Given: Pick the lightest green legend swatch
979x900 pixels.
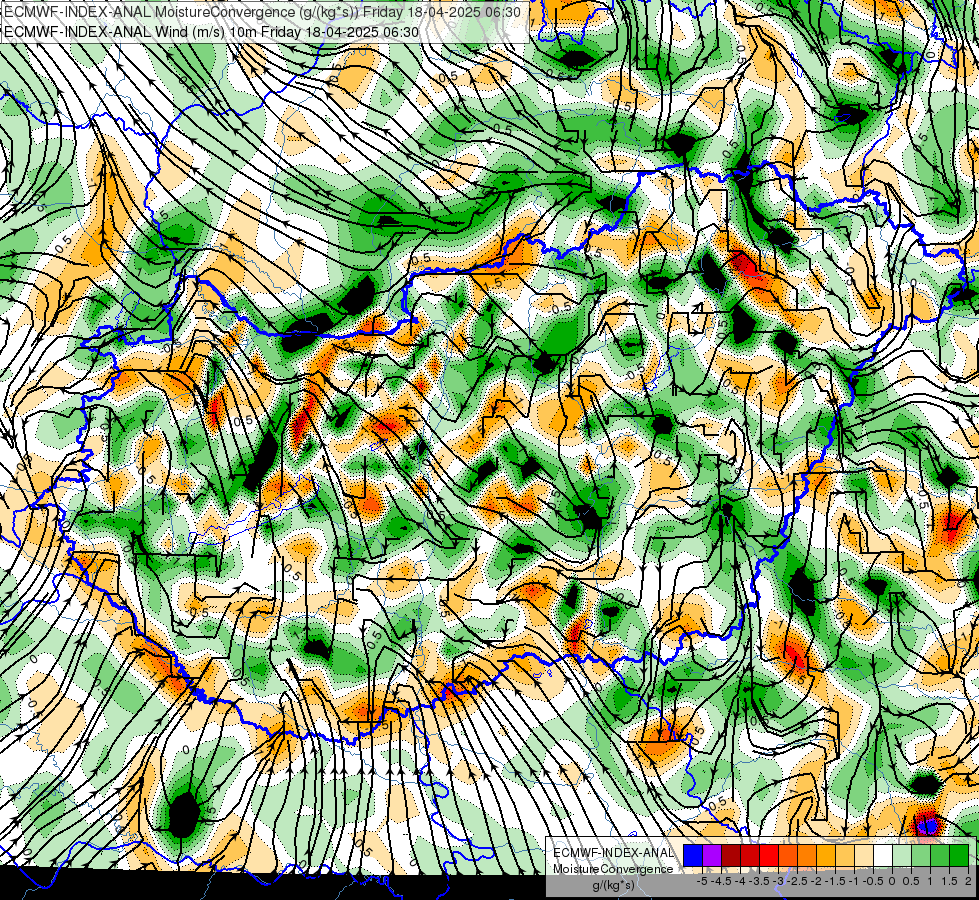Looking at the screenshot, I should tap(902, 855).
